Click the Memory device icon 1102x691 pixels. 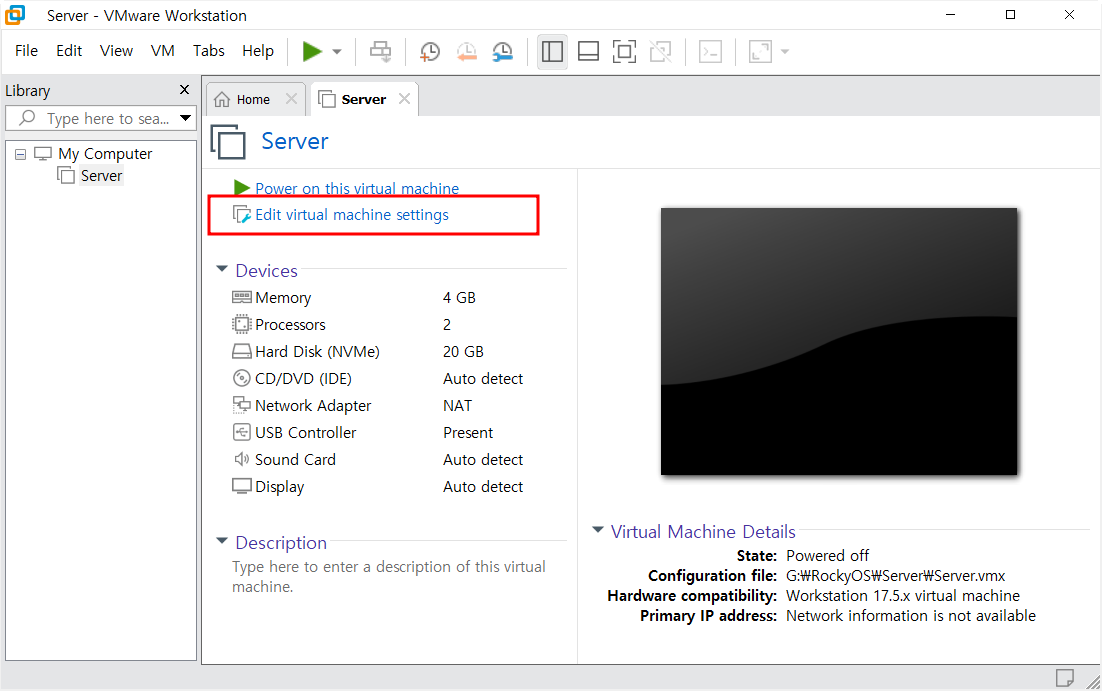pos(241,297)
